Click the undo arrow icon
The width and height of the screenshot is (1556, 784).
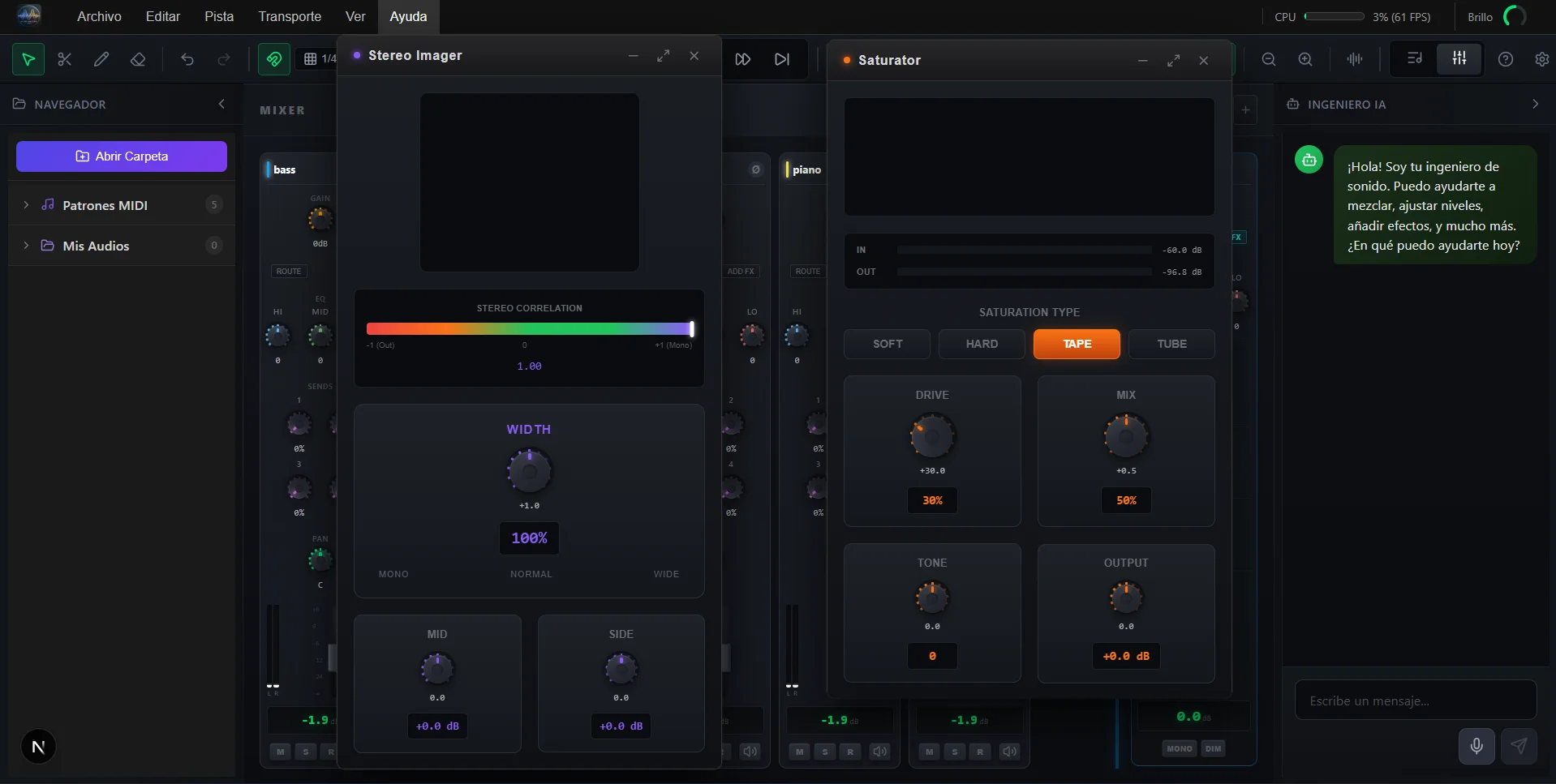coord(187,59)
